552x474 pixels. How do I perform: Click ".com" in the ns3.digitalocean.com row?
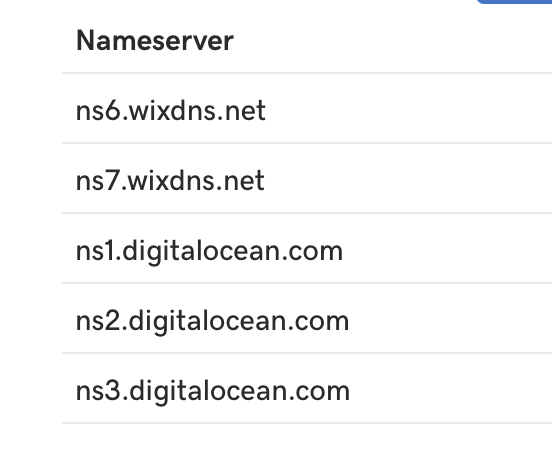[319, 393]
